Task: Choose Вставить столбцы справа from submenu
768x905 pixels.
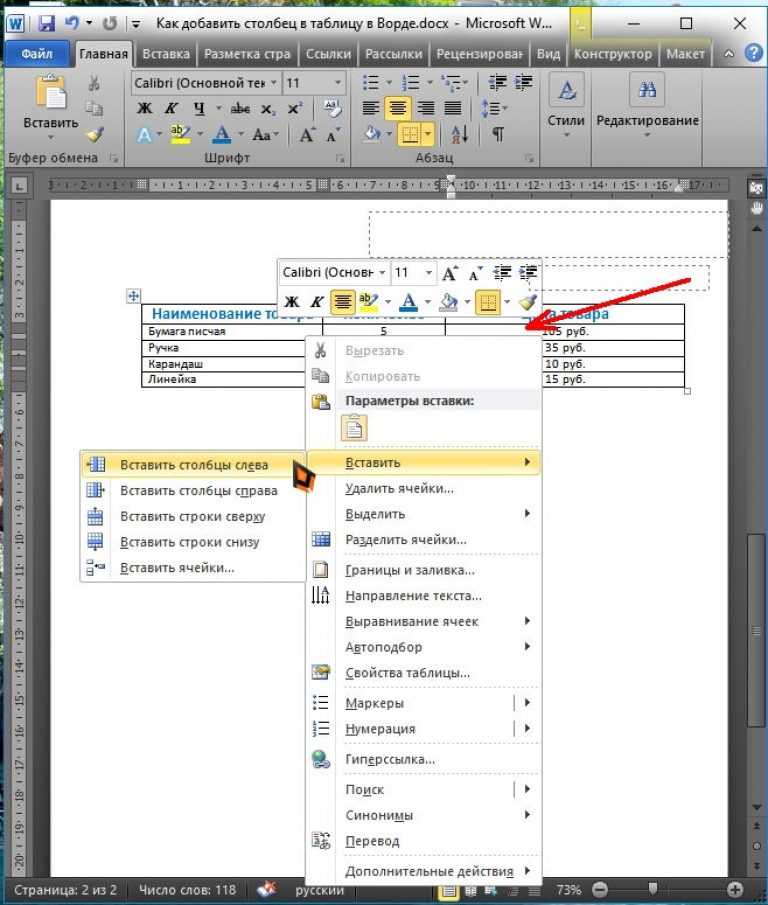Action: click(193, 491)
